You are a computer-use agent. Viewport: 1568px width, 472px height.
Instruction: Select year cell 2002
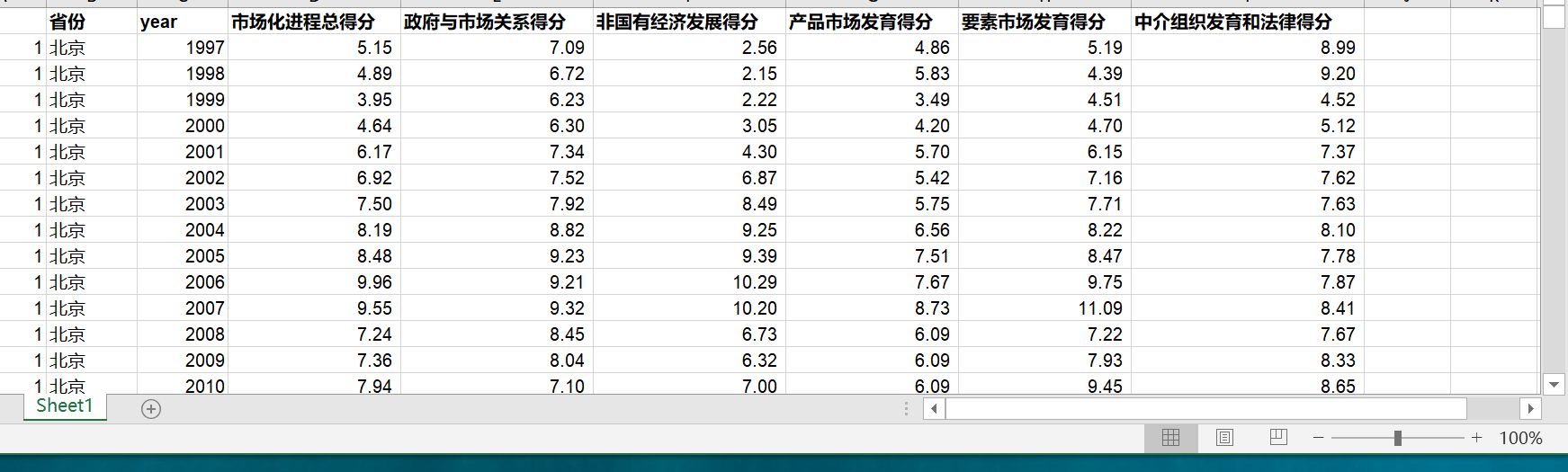coord(183,178)
